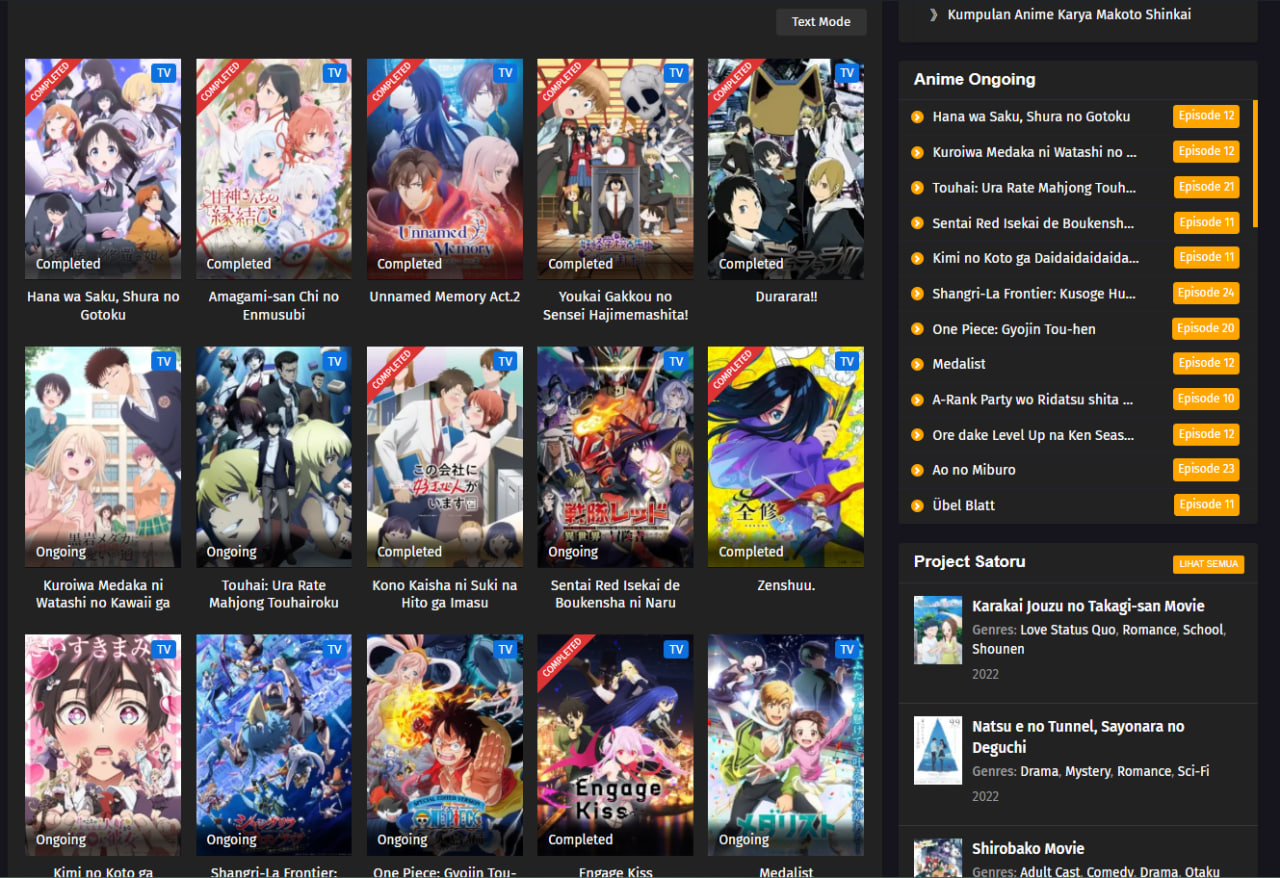
Task: Click the Episode 24 badge for Shangri-La Frontier
Action: (x=1206, y=293)
